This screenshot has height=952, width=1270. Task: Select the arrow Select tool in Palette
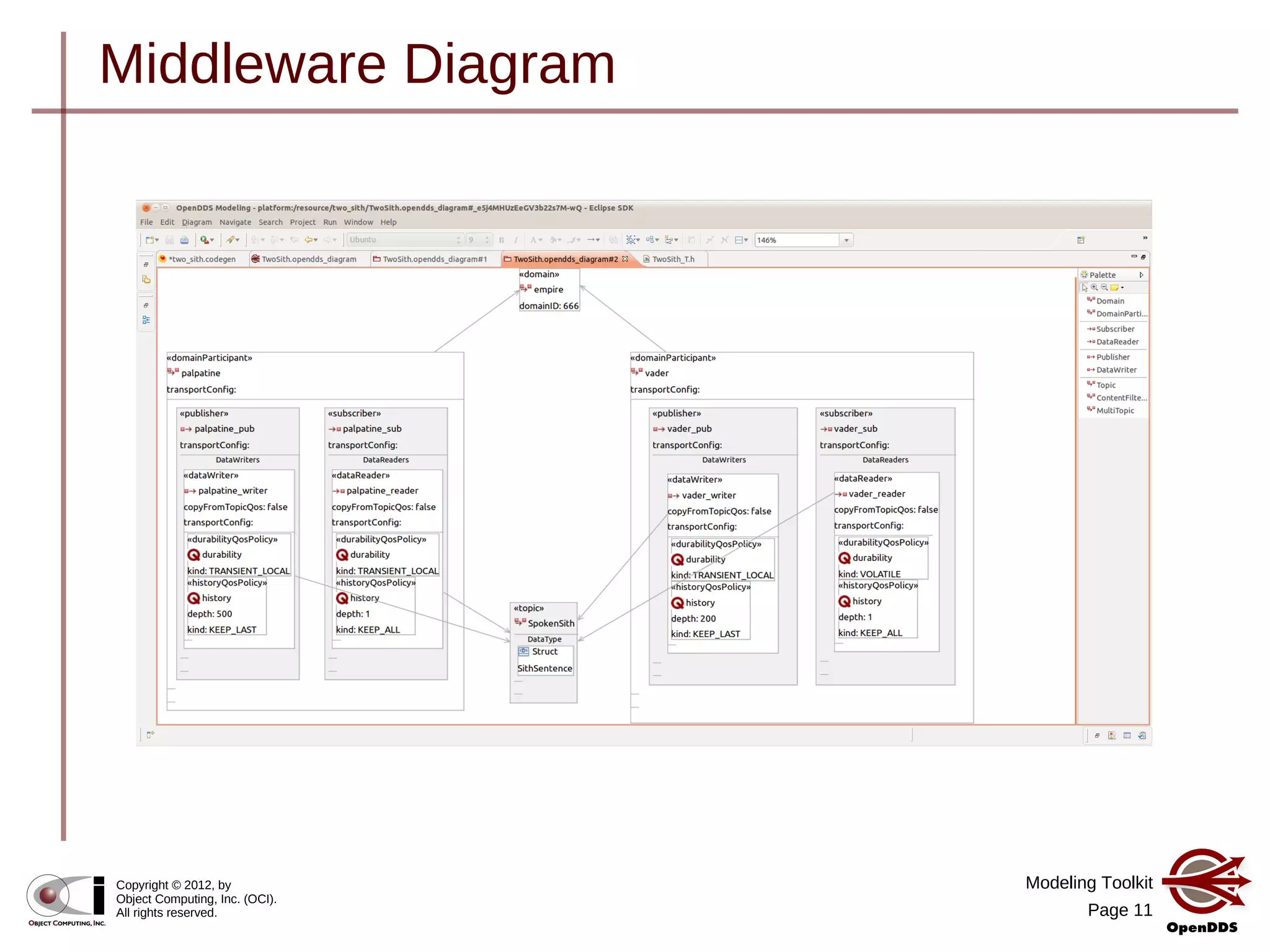(x=1085, y=288)
